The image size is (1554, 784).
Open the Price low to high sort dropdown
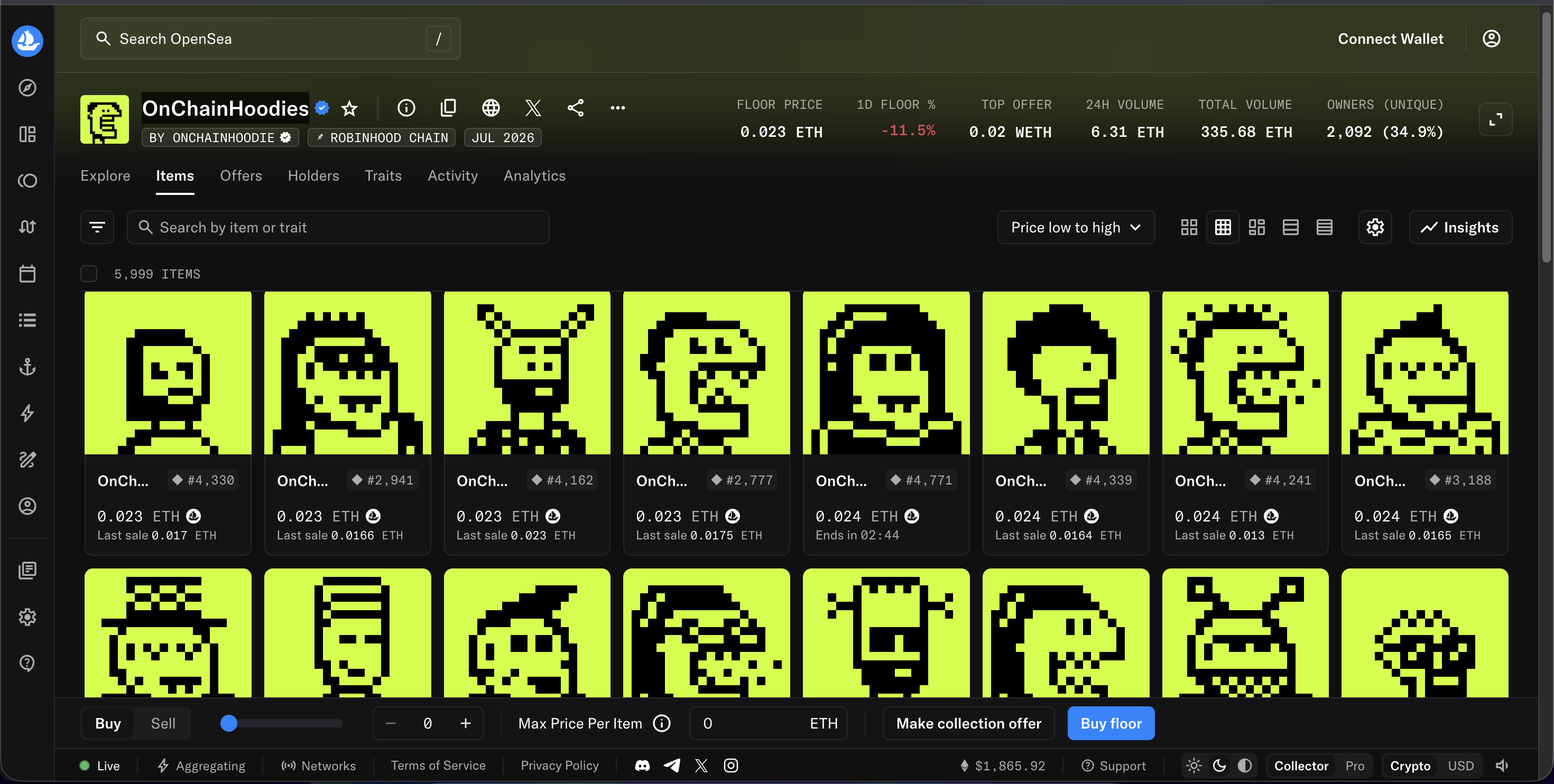coord(1076,227)
